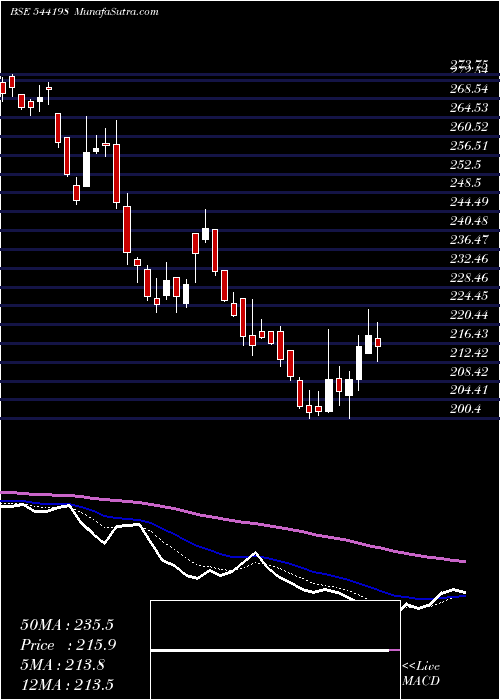Click the 268.54 price axis label

point(471,89)
